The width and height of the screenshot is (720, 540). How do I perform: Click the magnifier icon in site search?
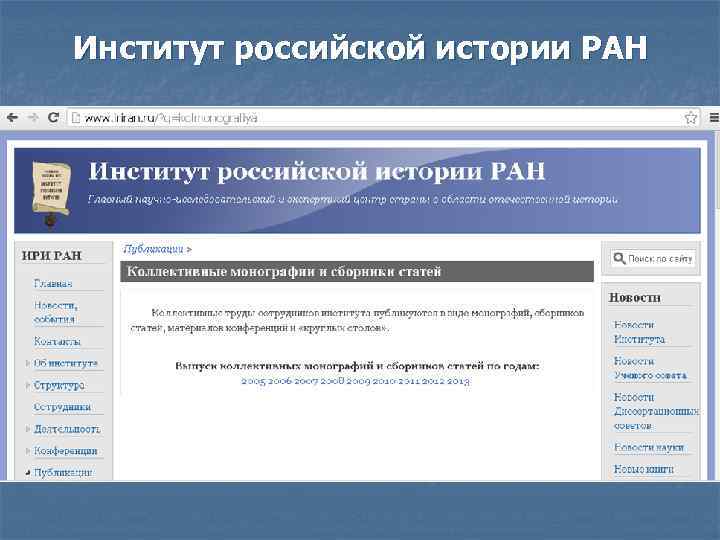(619, 259)
